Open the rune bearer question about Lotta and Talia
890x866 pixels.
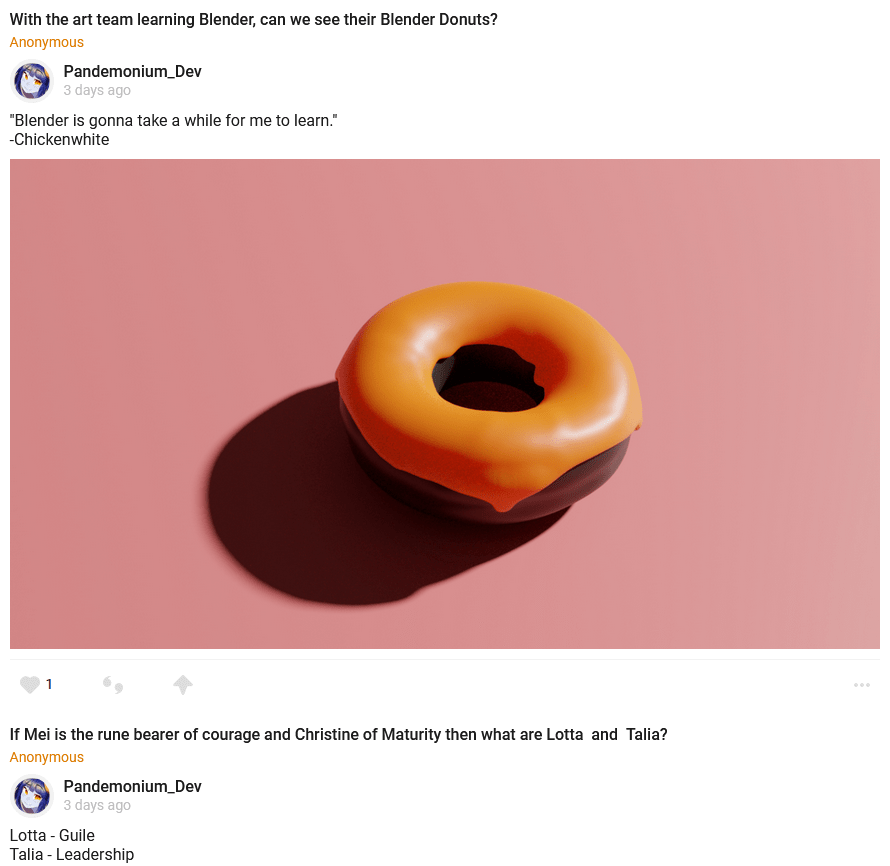tap(338, 735)
